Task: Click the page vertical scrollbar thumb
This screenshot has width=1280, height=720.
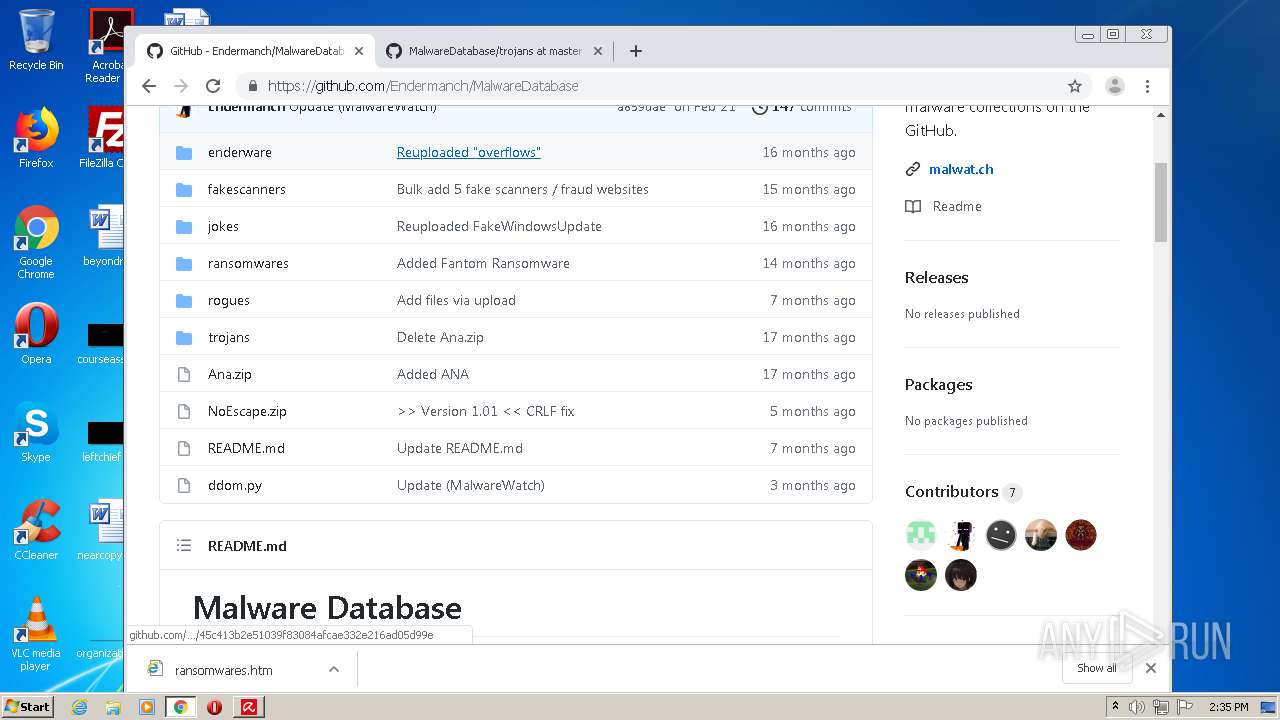Action: coord(1161,202)
